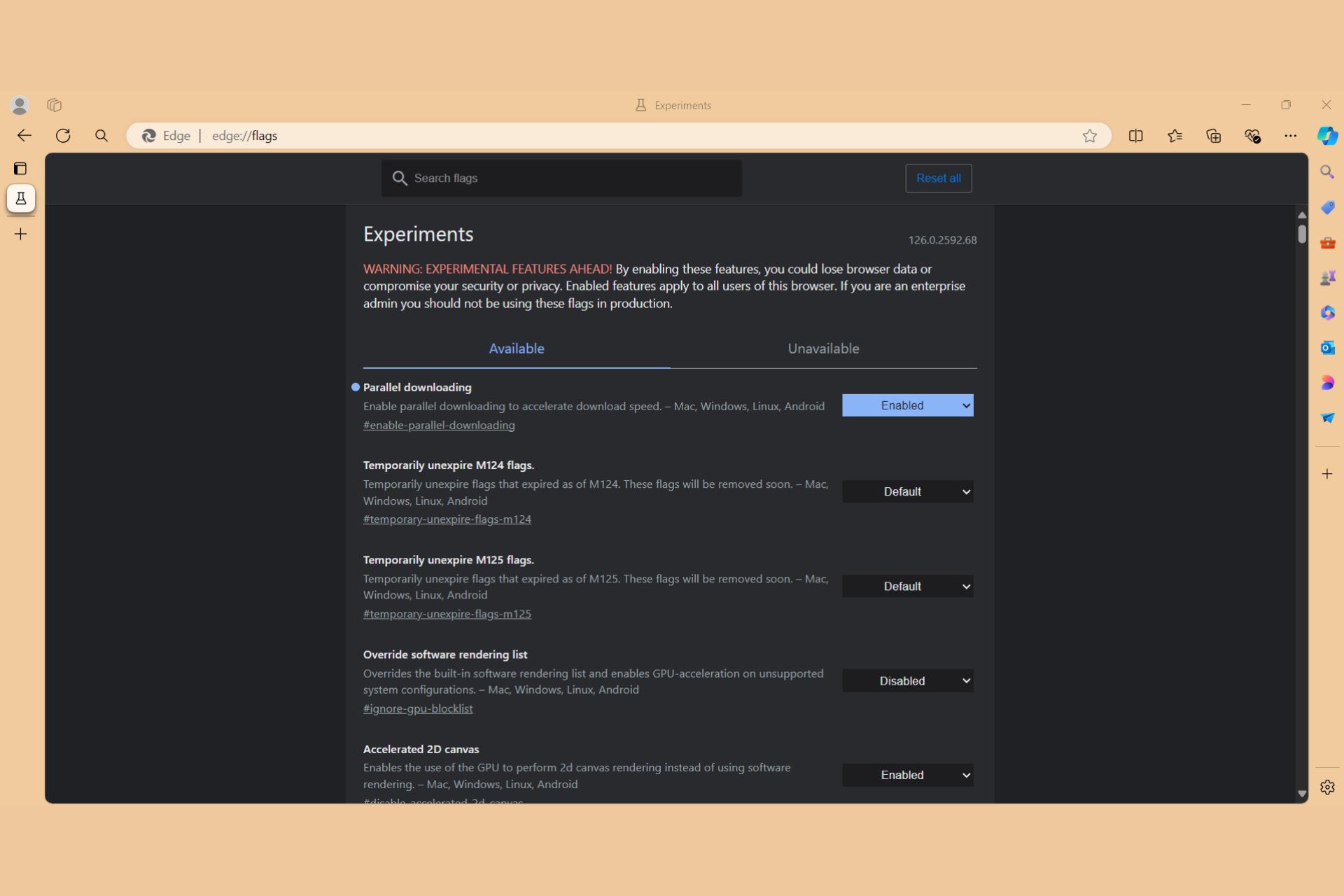1344x896 pixels.
Task: Refresh the edge://flags page
Action: [63, 136]
